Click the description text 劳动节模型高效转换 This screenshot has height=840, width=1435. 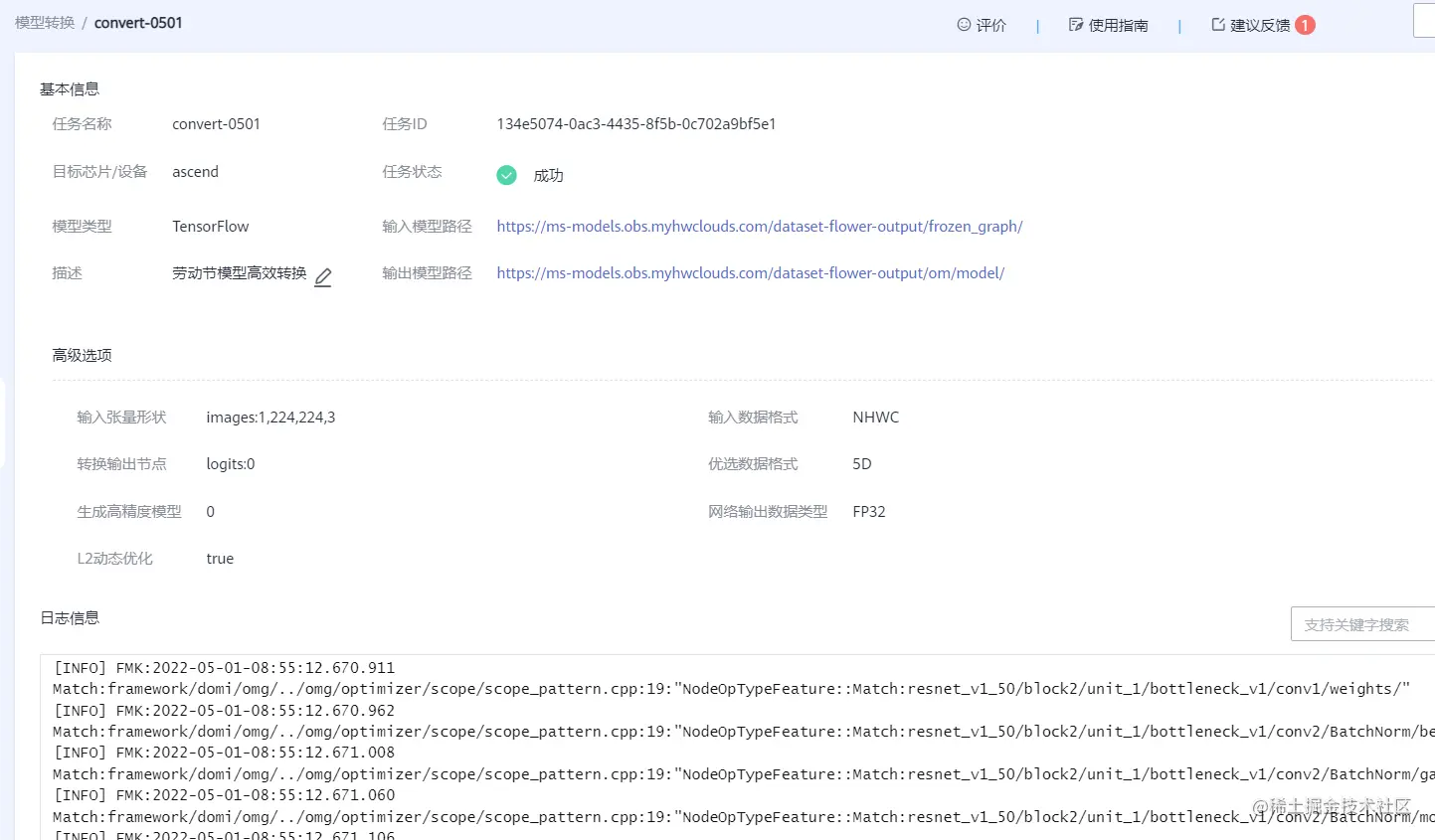(x=240, y=273)
